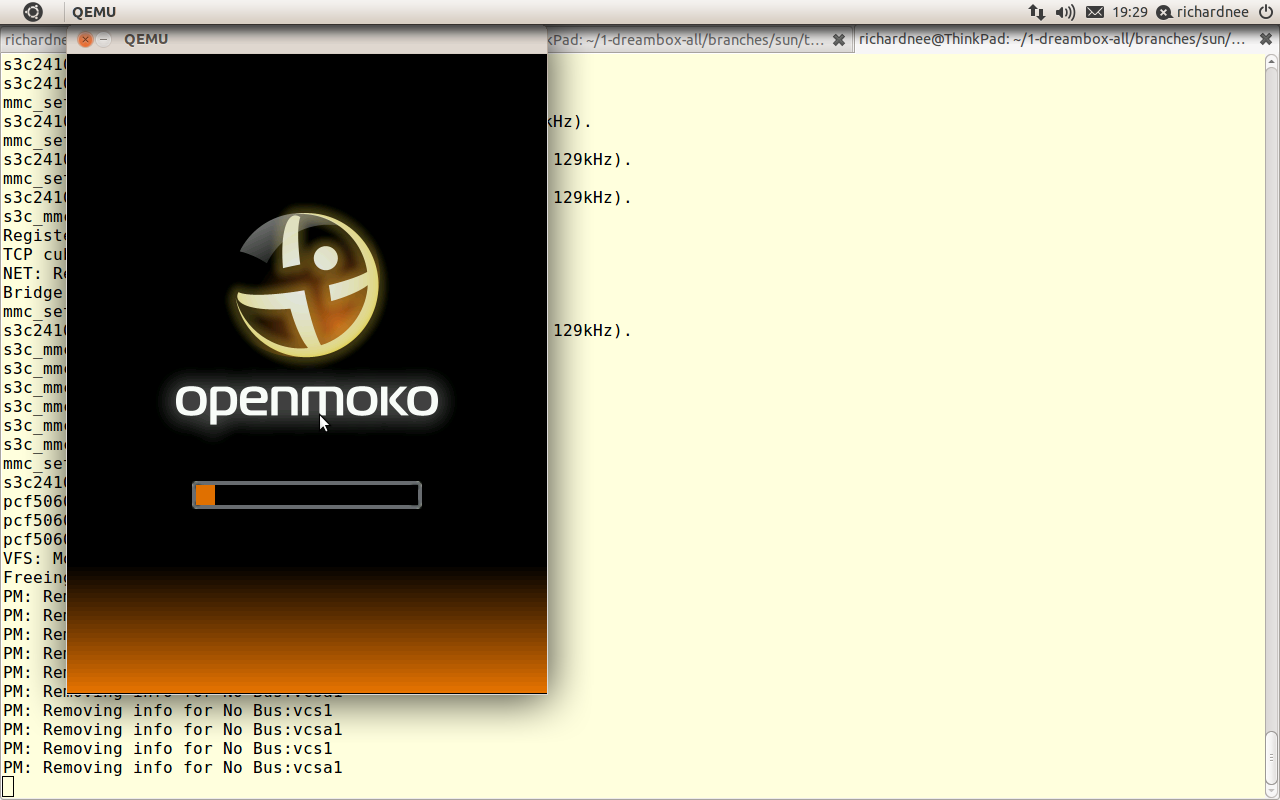The height and width of the screenshot is (800, 1280).
Task: Click the openmoko wordmark in QEMU screen
Action: (307, 402)
